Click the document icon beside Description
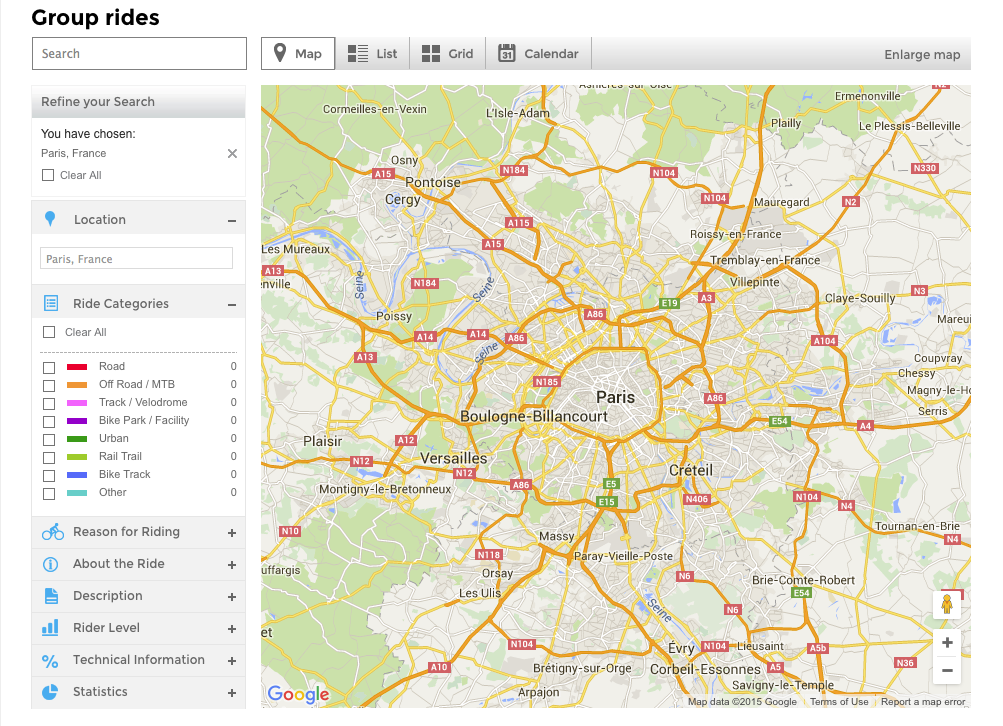Image resolution: width=1003 pixels, height=726 pixels. 51,596
